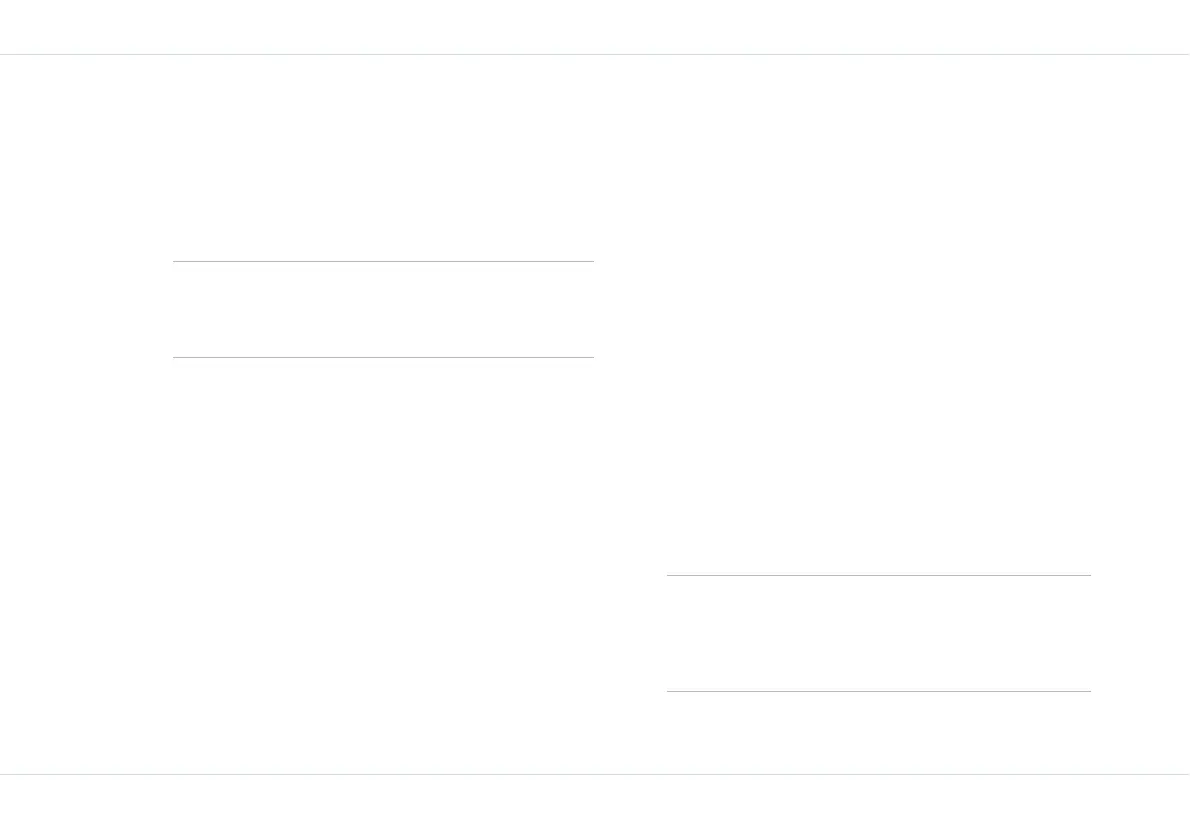Click empty space below the right column block
This screenshot has height=840, width=1190.
click(x=879, y=732)
